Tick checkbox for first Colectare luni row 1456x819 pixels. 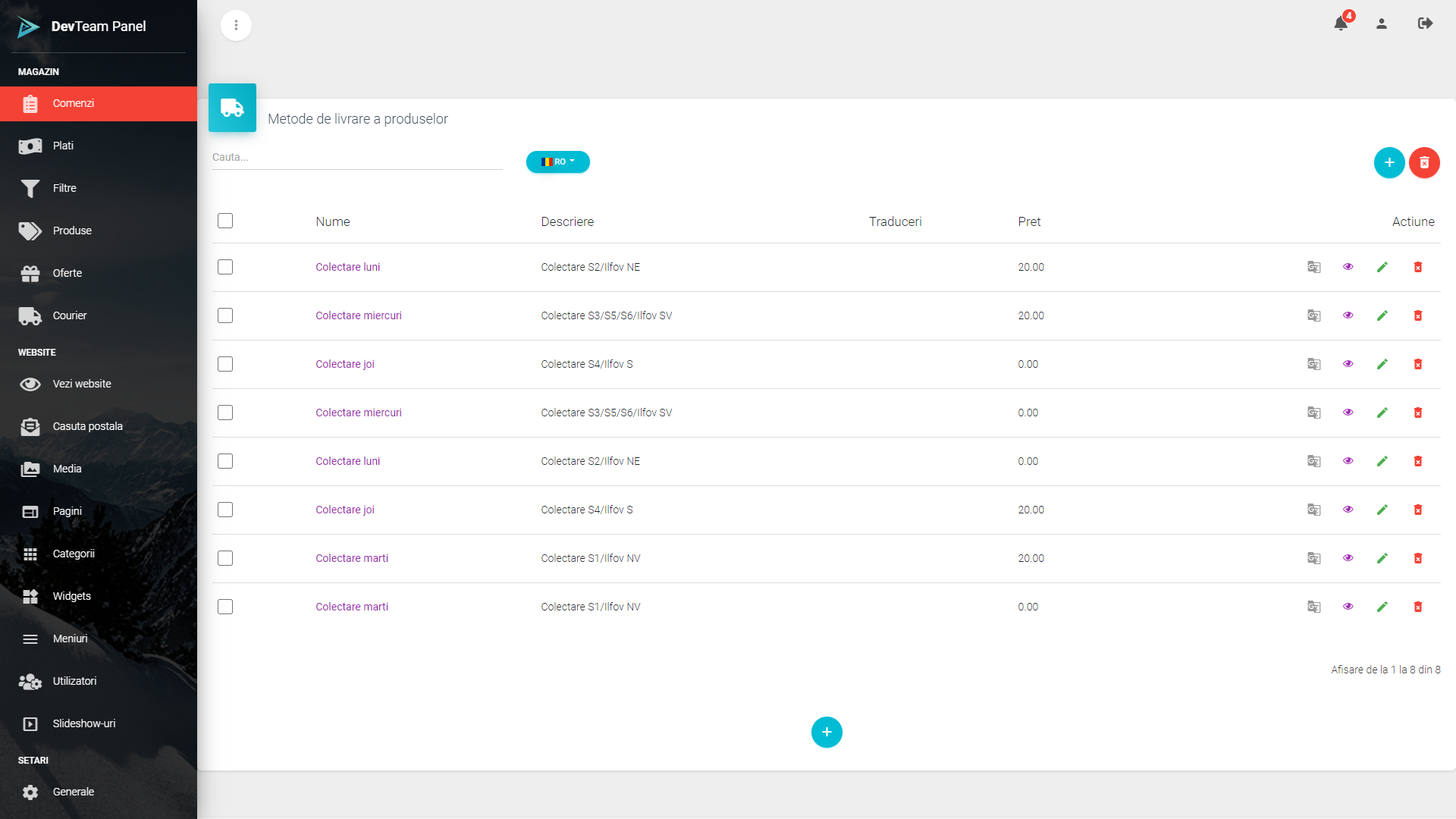[x=225, y=267]
